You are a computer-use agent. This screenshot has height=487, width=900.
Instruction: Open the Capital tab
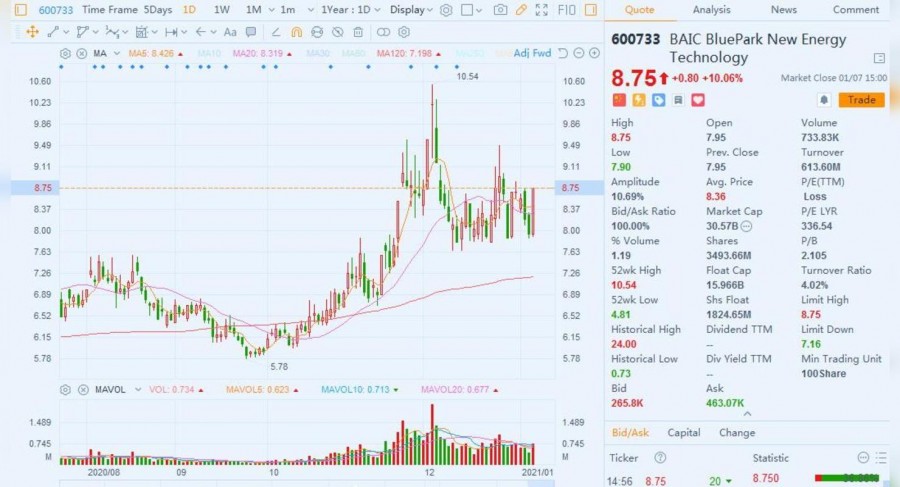tap(684, 433)
